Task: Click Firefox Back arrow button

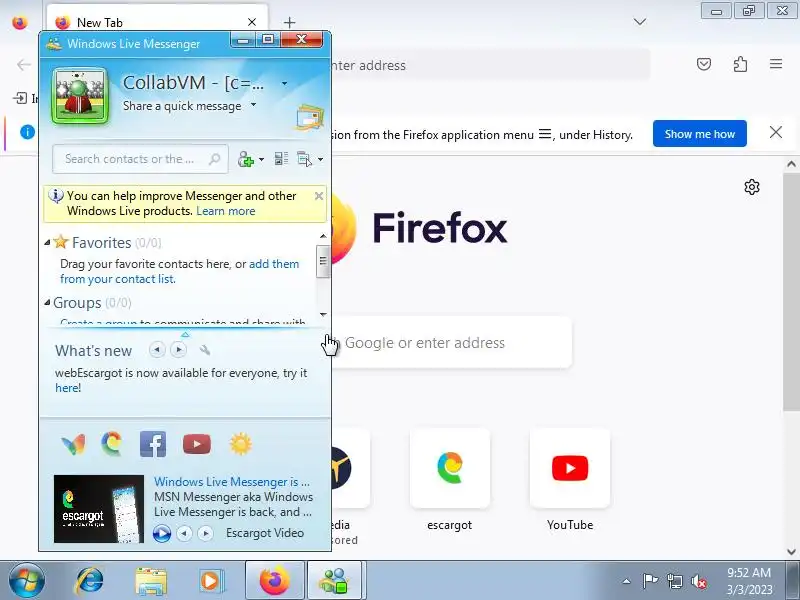Action: (x=23, y=65)
